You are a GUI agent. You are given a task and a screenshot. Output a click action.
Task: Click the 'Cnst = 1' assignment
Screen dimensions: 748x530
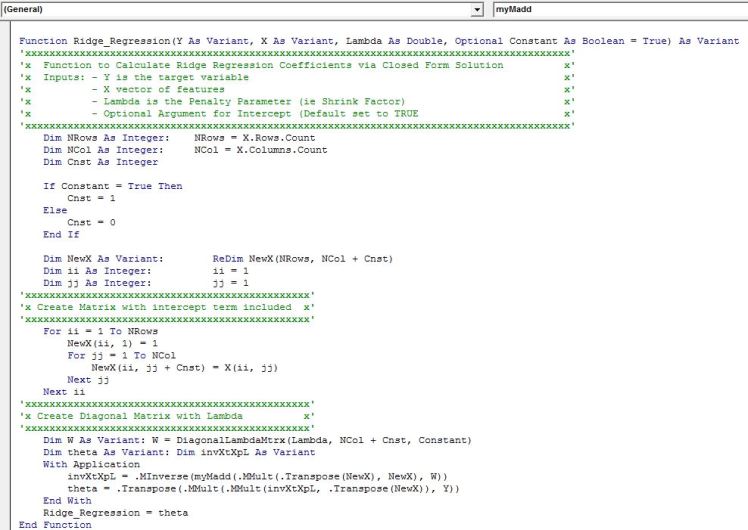(91, 198)
